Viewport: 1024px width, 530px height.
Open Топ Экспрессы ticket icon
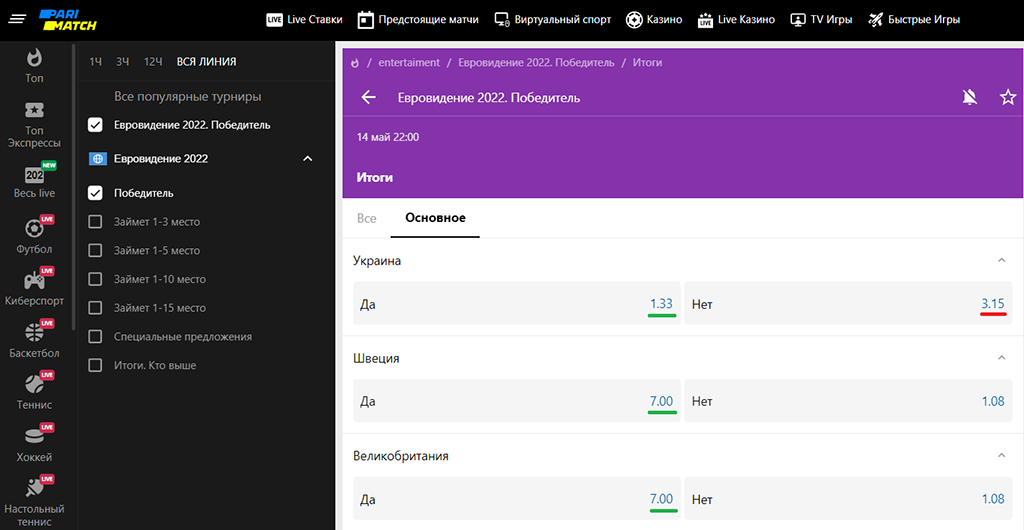[x=34, y=110]
